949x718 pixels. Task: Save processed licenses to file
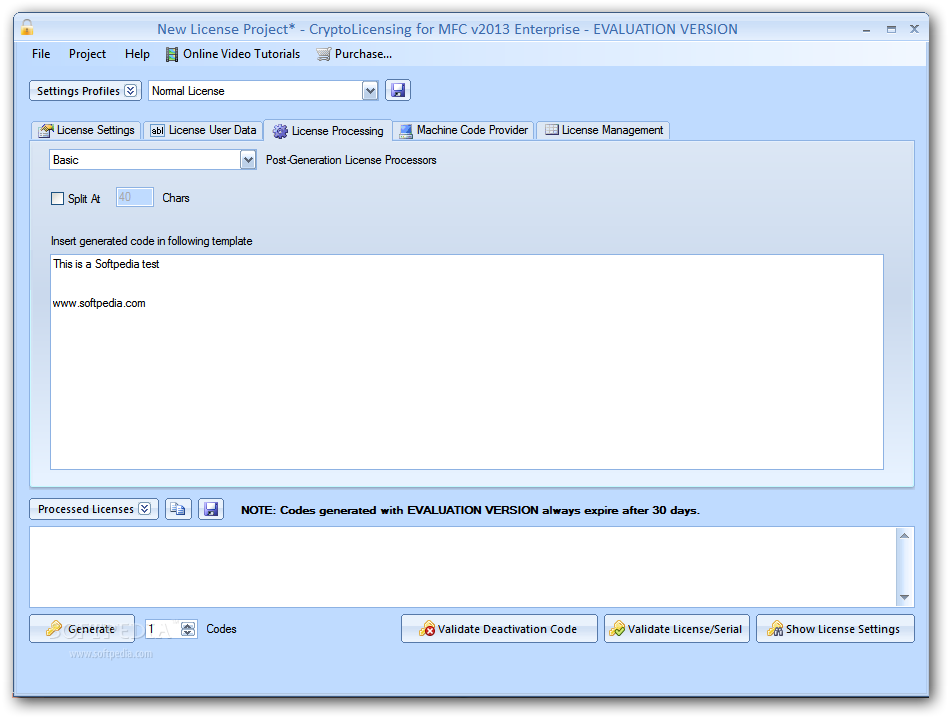point(211,509)
